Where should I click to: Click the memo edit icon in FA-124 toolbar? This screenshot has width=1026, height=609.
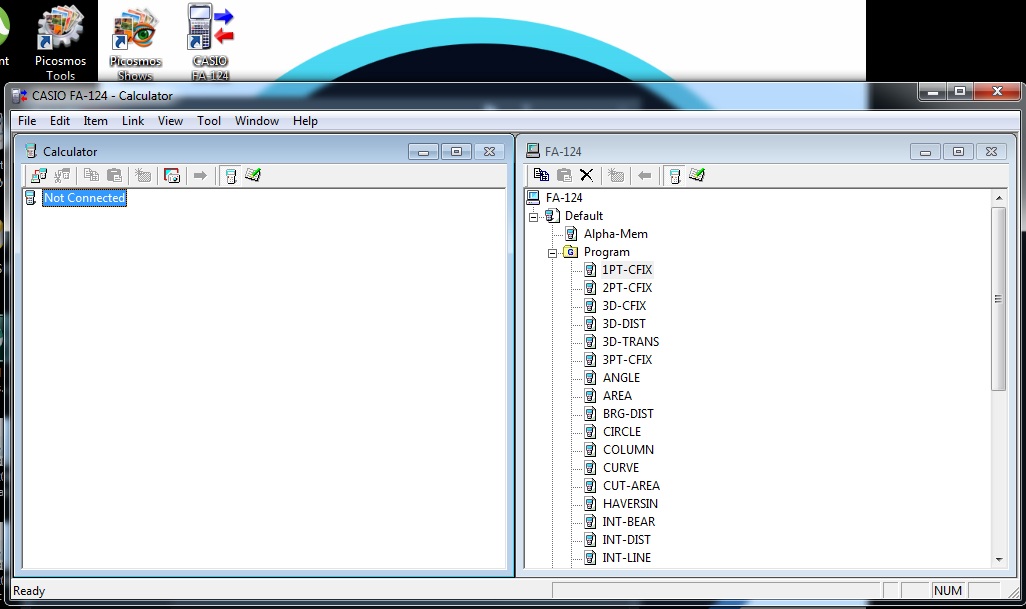tap(696, 175)
